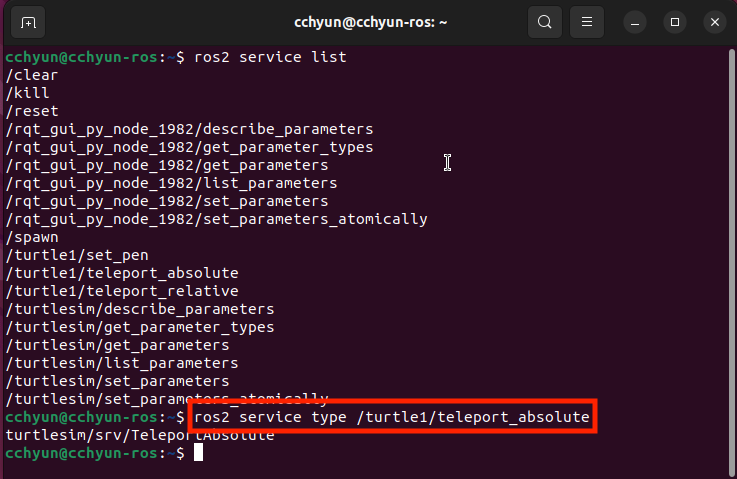Click the /clear service line
The width and height of the screenshot is (737, 479).
coord(31,75)
